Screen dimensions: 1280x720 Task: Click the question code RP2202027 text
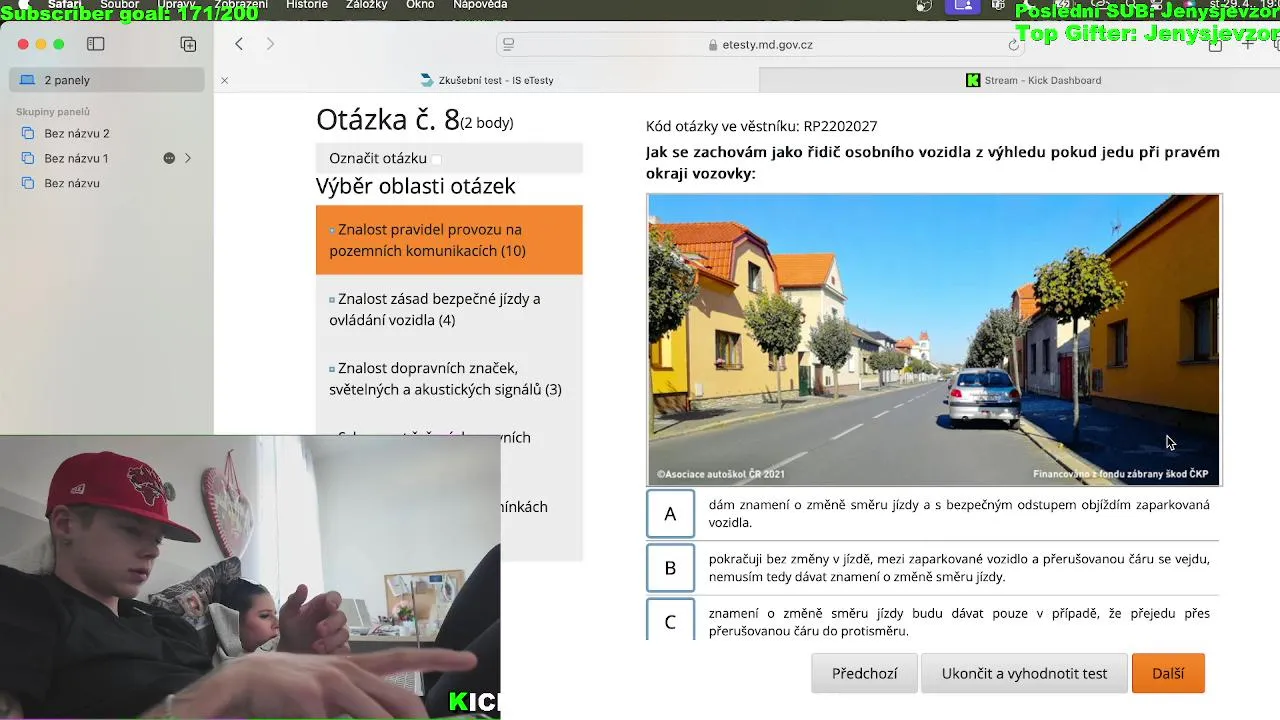click(x=840, y=126)
